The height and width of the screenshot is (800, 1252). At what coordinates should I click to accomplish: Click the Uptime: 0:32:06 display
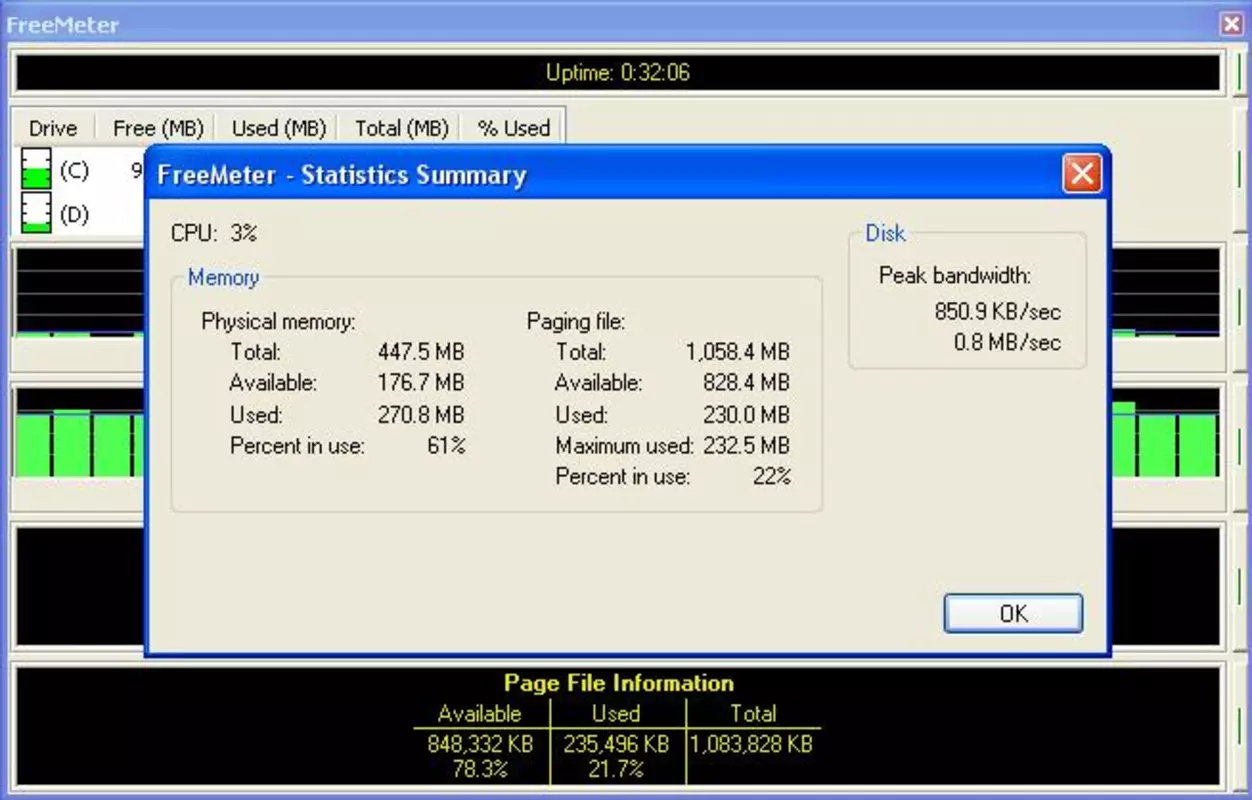click(x=618, y=73)
